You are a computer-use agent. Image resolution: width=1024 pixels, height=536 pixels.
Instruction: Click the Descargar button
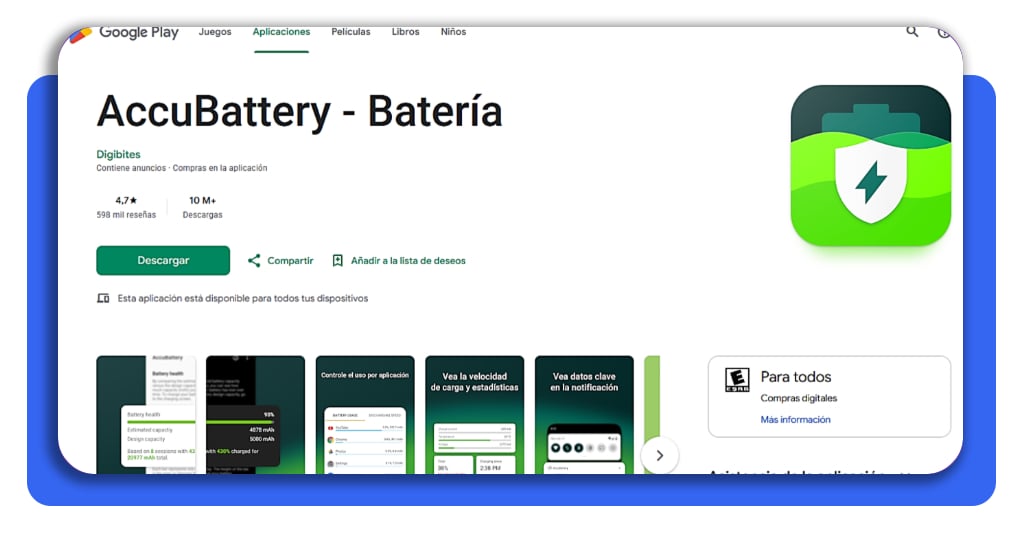163,260
